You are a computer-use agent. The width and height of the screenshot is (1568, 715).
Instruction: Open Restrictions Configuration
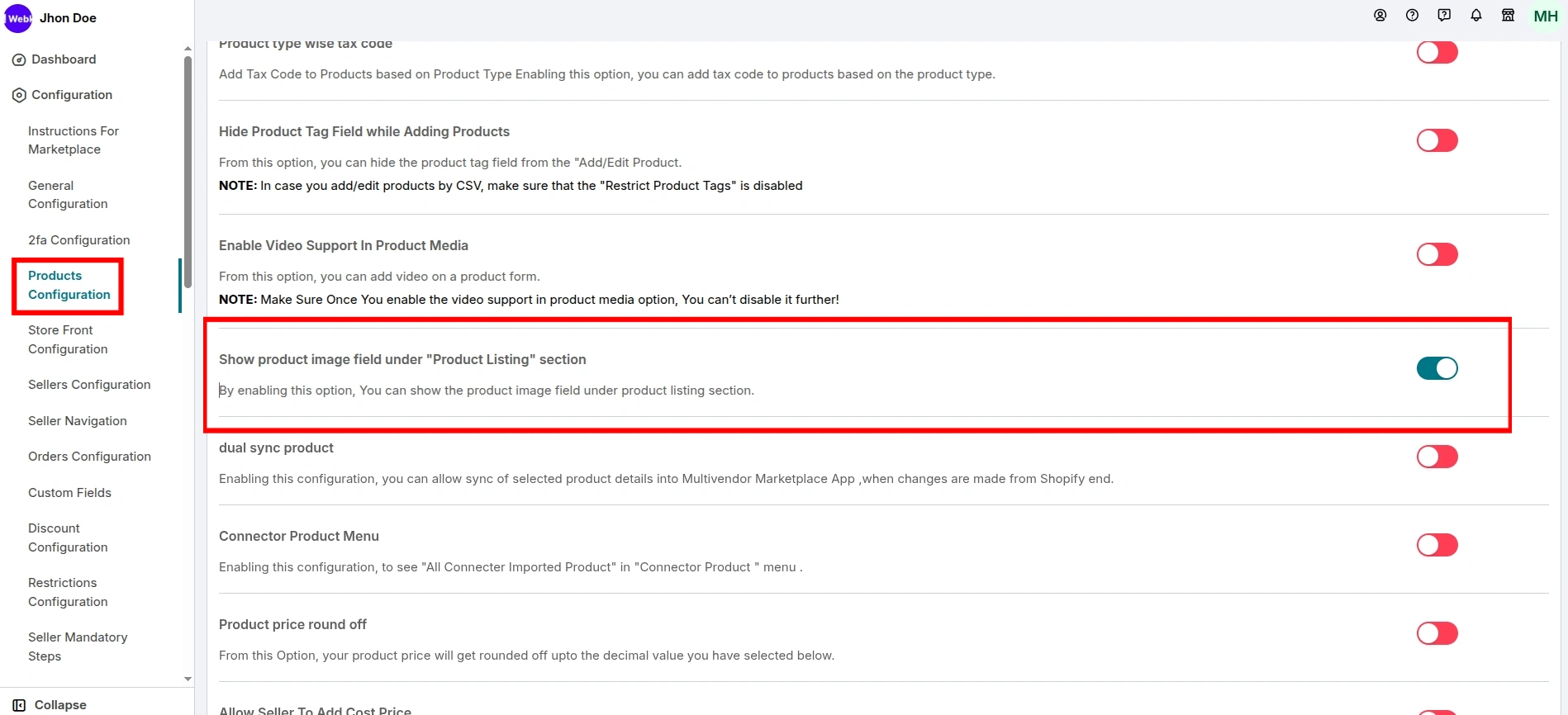pyautogui.click(x=68, y=592)
